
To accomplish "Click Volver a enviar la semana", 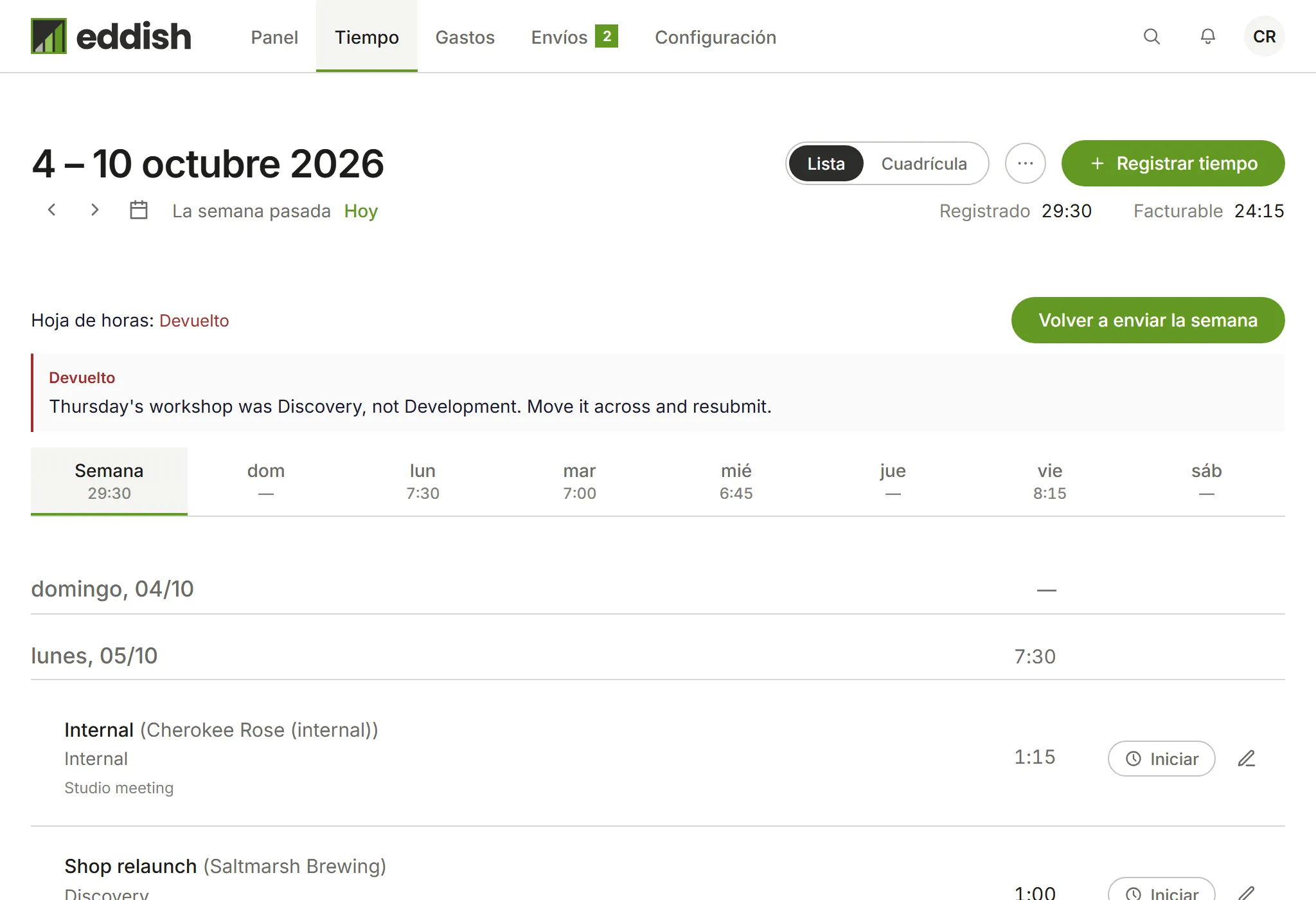I will pos(1148,320).
